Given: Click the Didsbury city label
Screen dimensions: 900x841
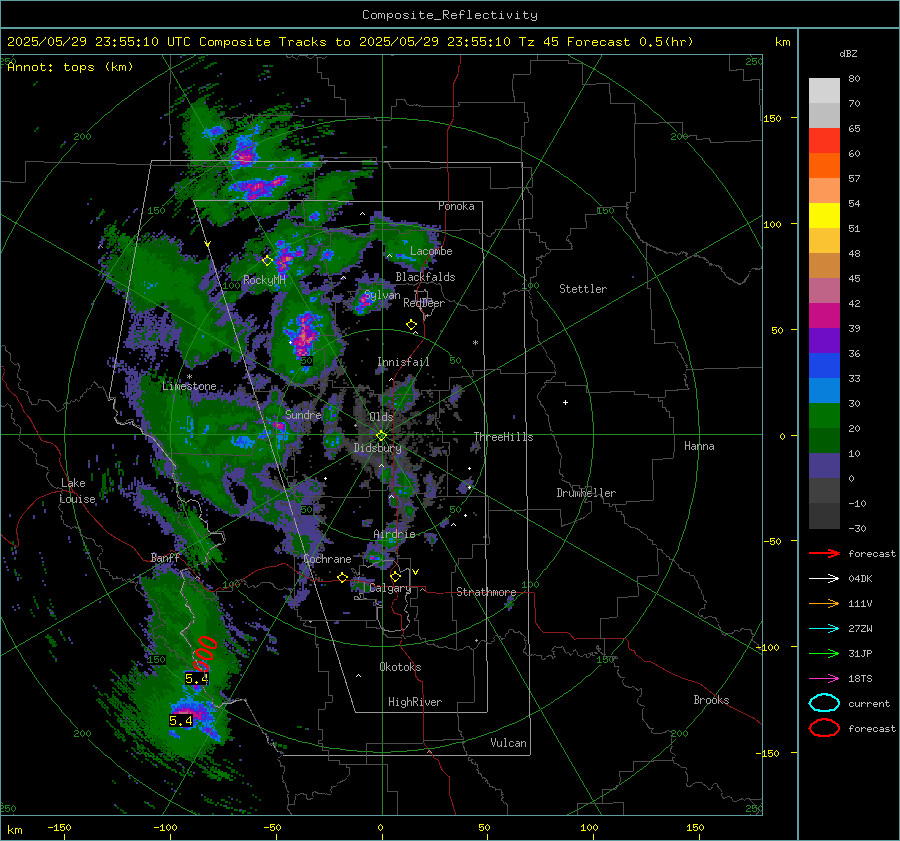Looking at the screenshot, I should [x=377, y=448].
